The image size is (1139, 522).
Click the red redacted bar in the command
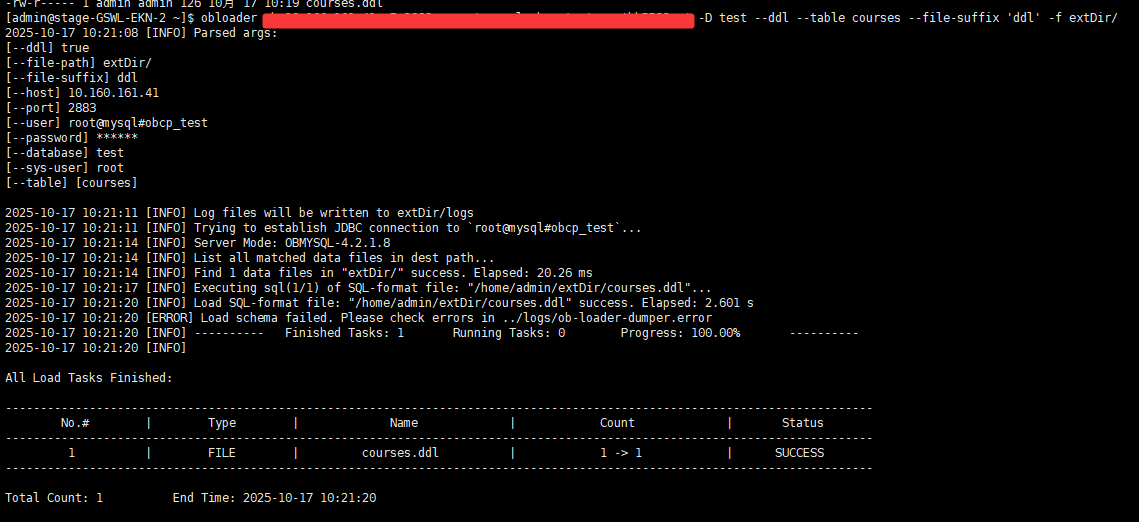click(478, 19)
